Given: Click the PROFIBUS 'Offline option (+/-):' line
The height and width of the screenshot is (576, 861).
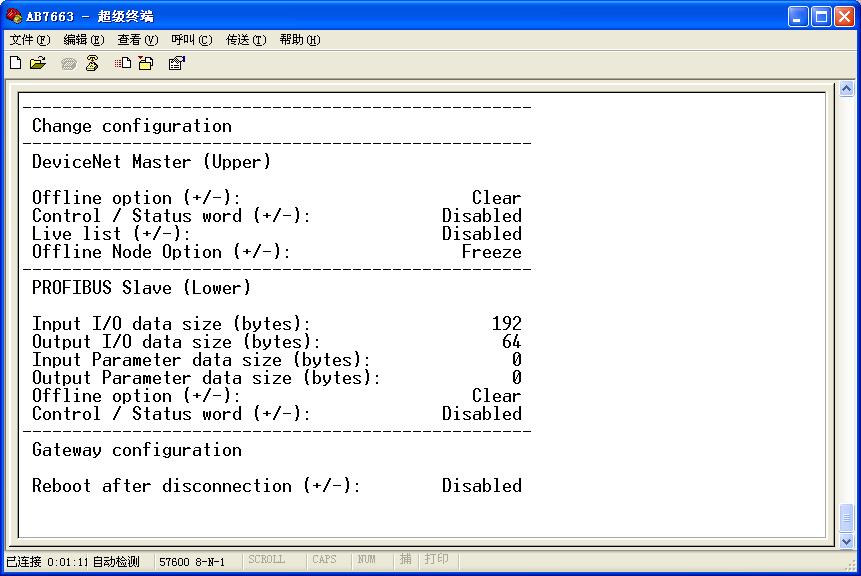Looking at the screenshot, I should [136, 396].
